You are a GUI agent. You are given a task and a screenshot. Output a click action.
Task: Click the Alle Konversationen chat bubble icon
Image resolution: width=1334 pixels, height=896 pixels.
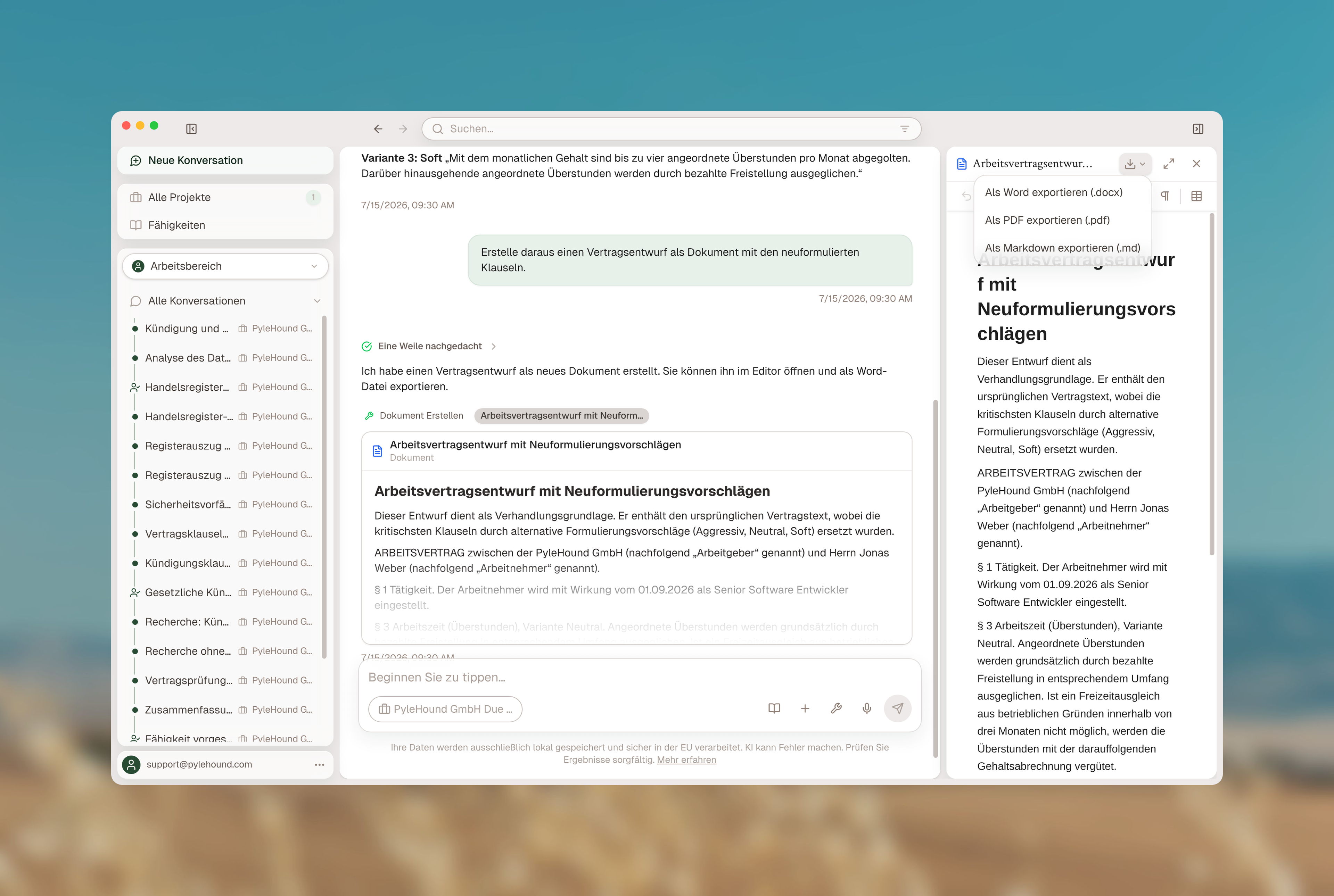click(x=136, y=300)
